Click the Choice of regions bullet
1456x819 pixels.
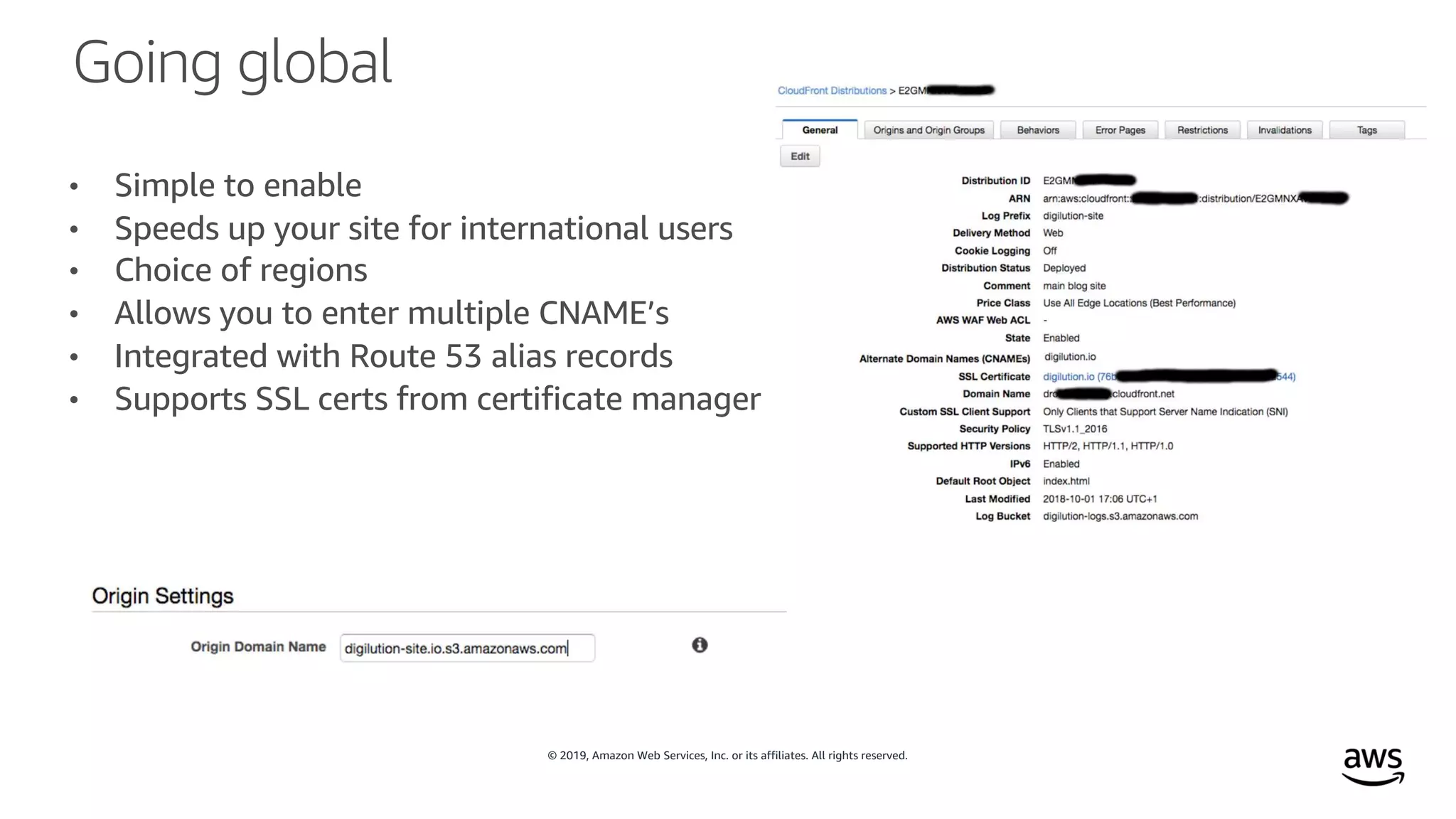tap(240, 270)
